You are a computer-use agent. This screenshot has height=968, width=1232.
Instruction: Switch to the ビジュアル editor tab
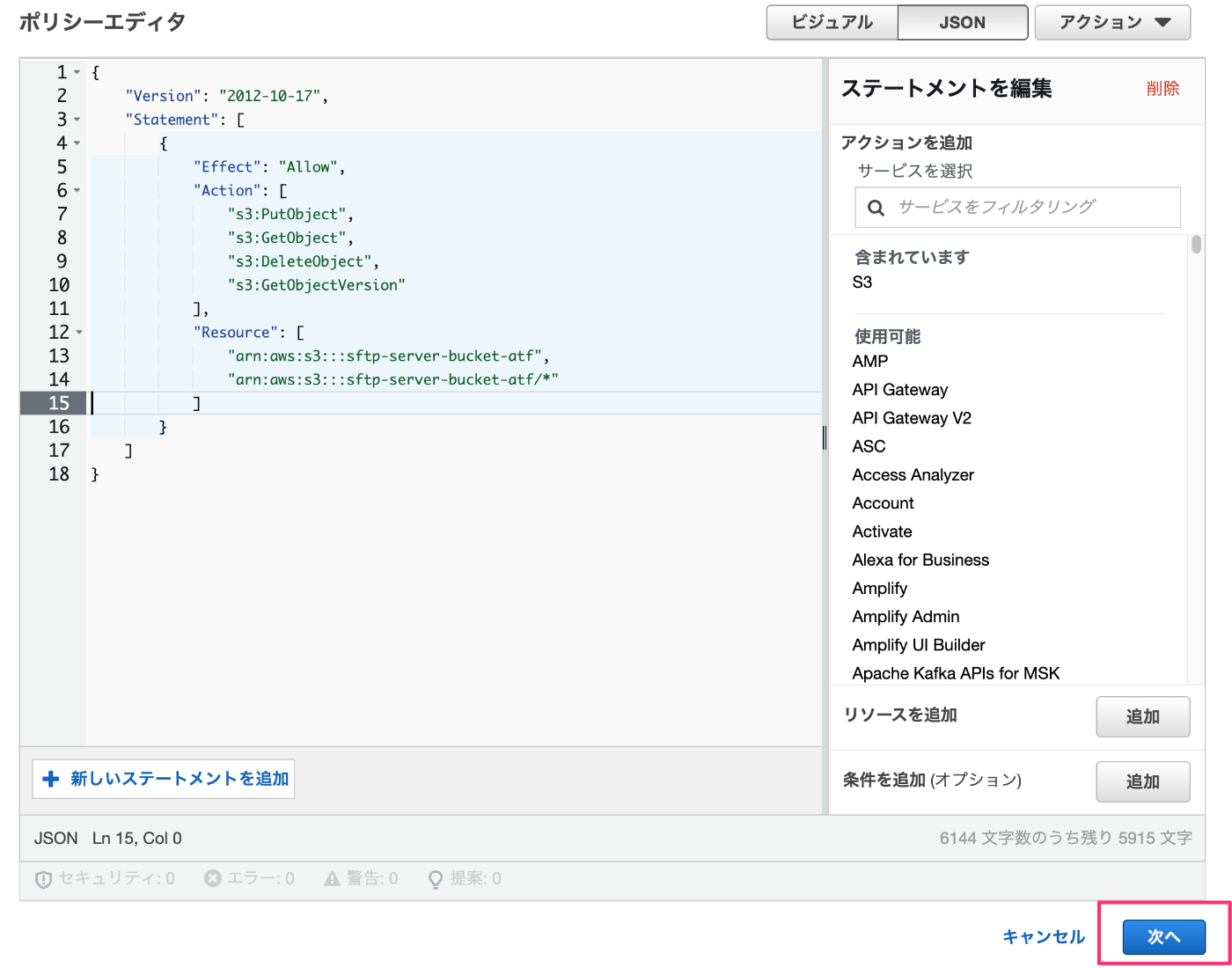832,22
